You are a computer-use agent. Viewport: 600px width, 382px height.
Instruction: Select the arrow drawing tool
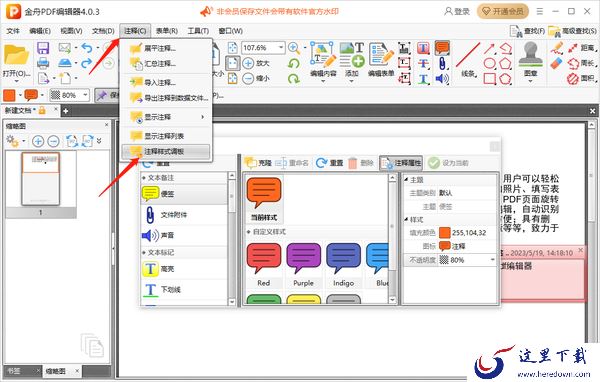tap(489, 49)
